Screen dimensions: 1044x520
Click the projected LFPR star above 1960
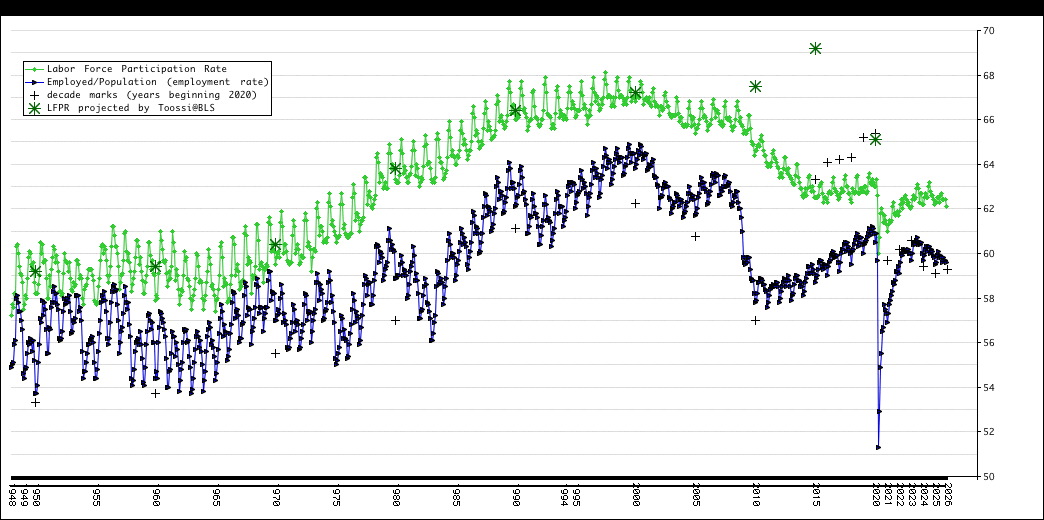pyautogui.click(x=155, y=267)
